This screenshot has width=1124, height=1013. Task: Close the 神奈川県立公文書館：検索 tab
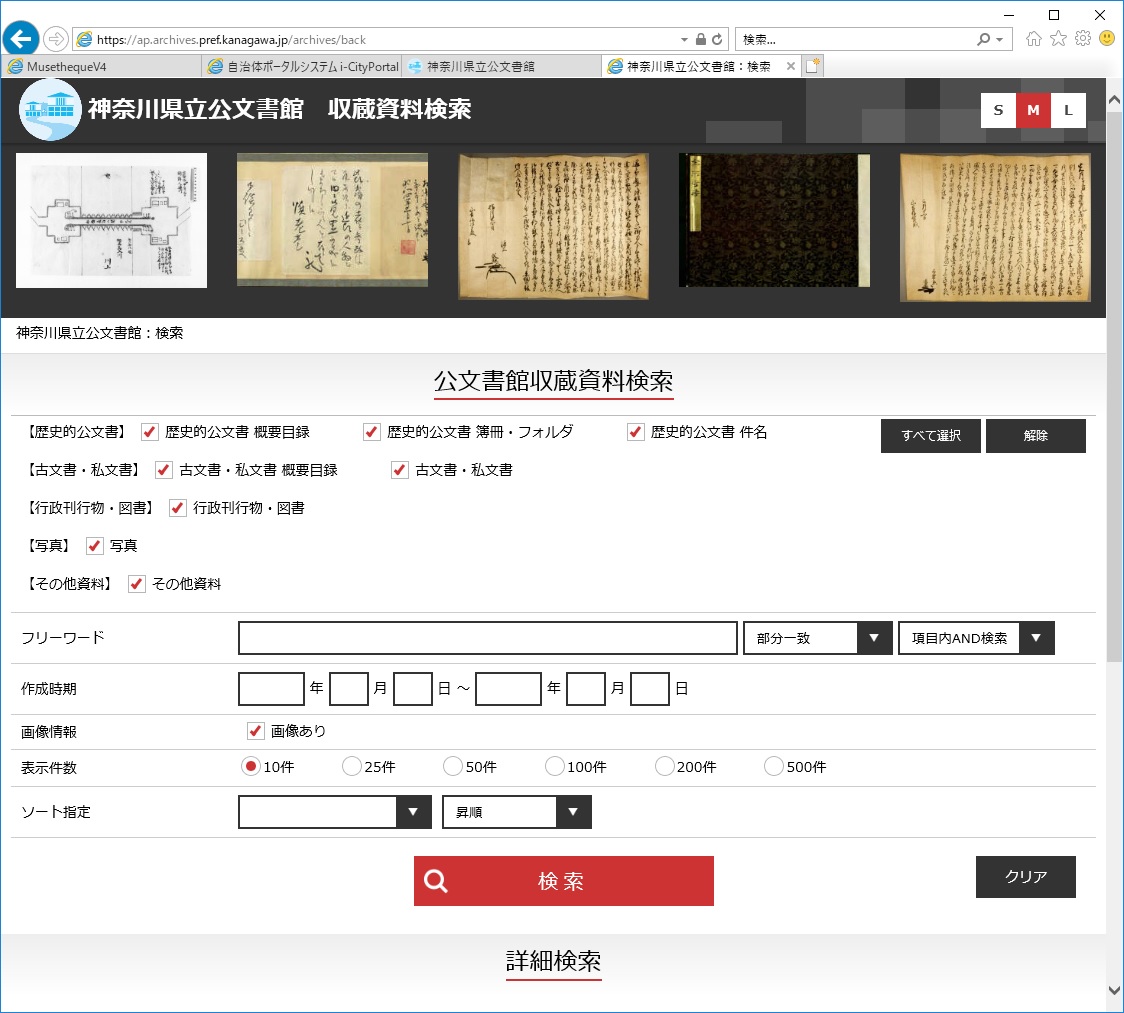tap(791, 66)
